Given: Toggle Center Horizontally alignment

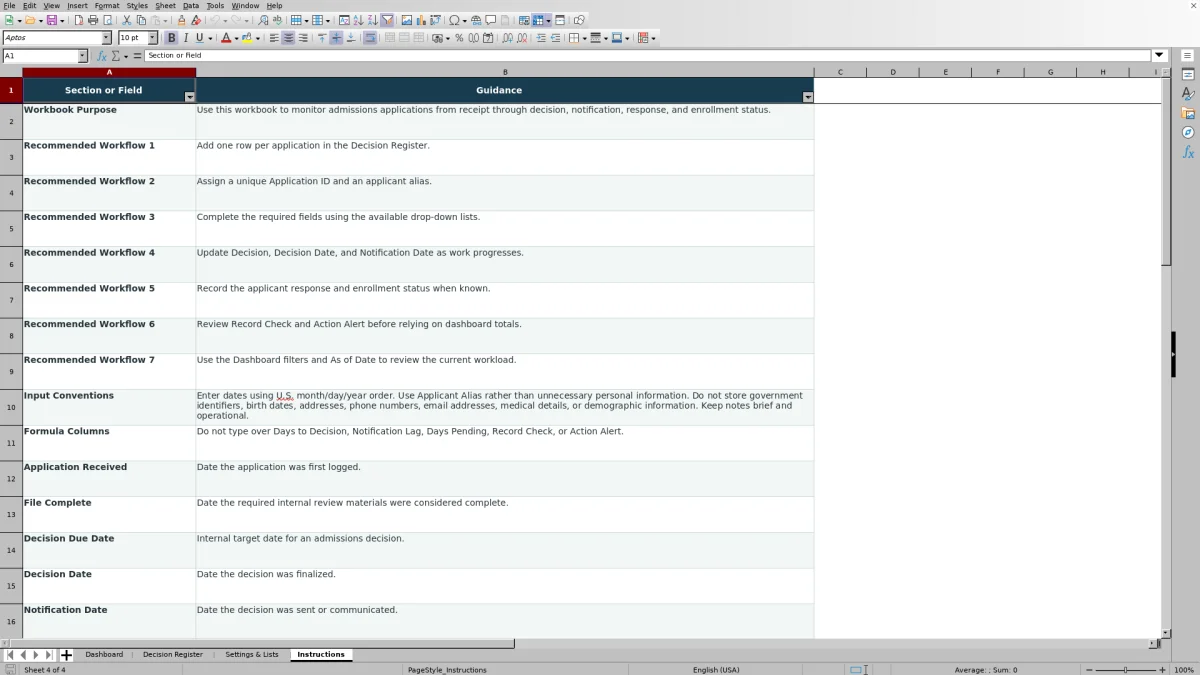Looking at the screenshot, I should (x=288, y=38).
